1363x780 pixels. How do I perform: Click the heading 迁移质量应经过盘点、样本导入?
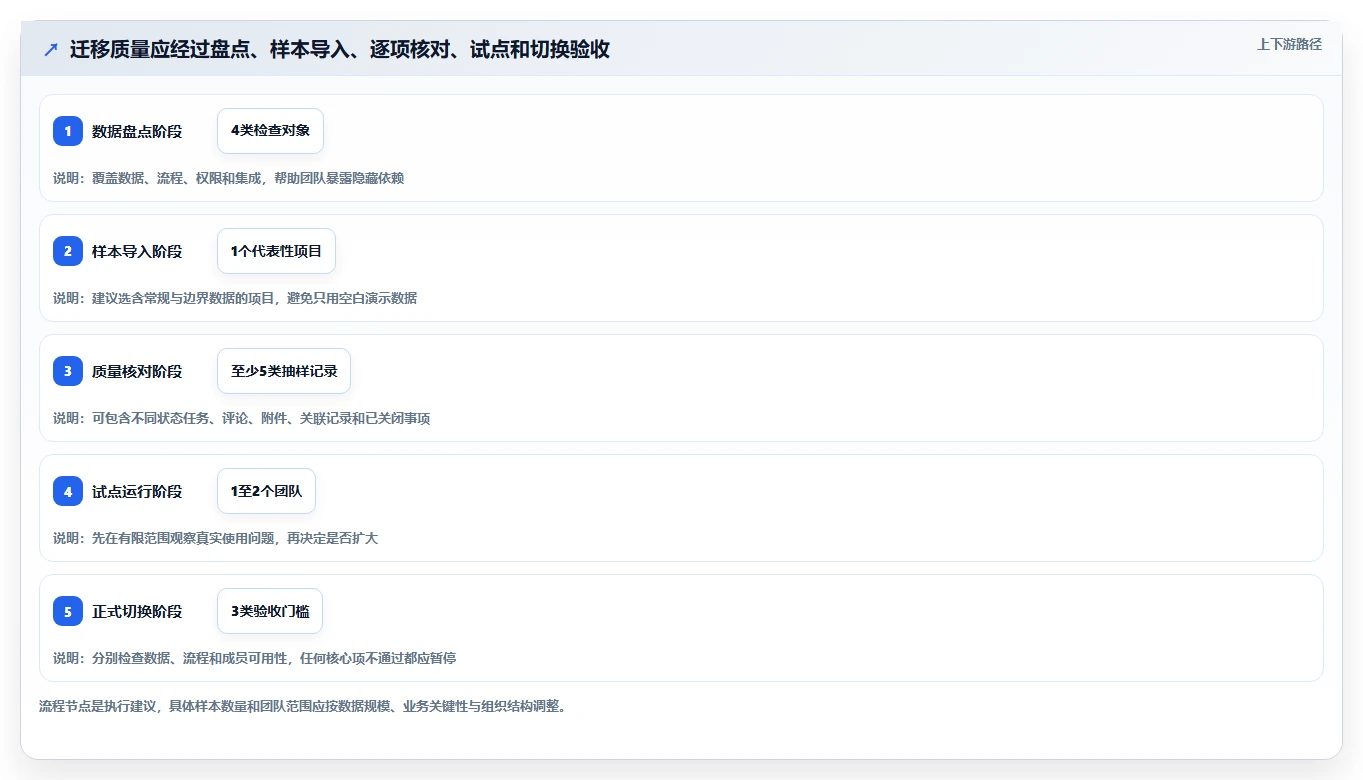(x=340, y=50)
